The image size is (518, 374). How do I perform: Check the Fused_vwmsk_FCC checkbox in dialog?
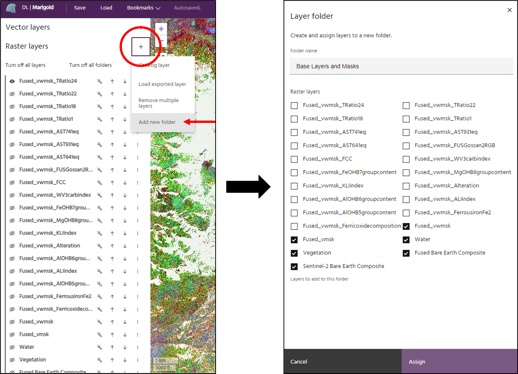coord(294,159)
